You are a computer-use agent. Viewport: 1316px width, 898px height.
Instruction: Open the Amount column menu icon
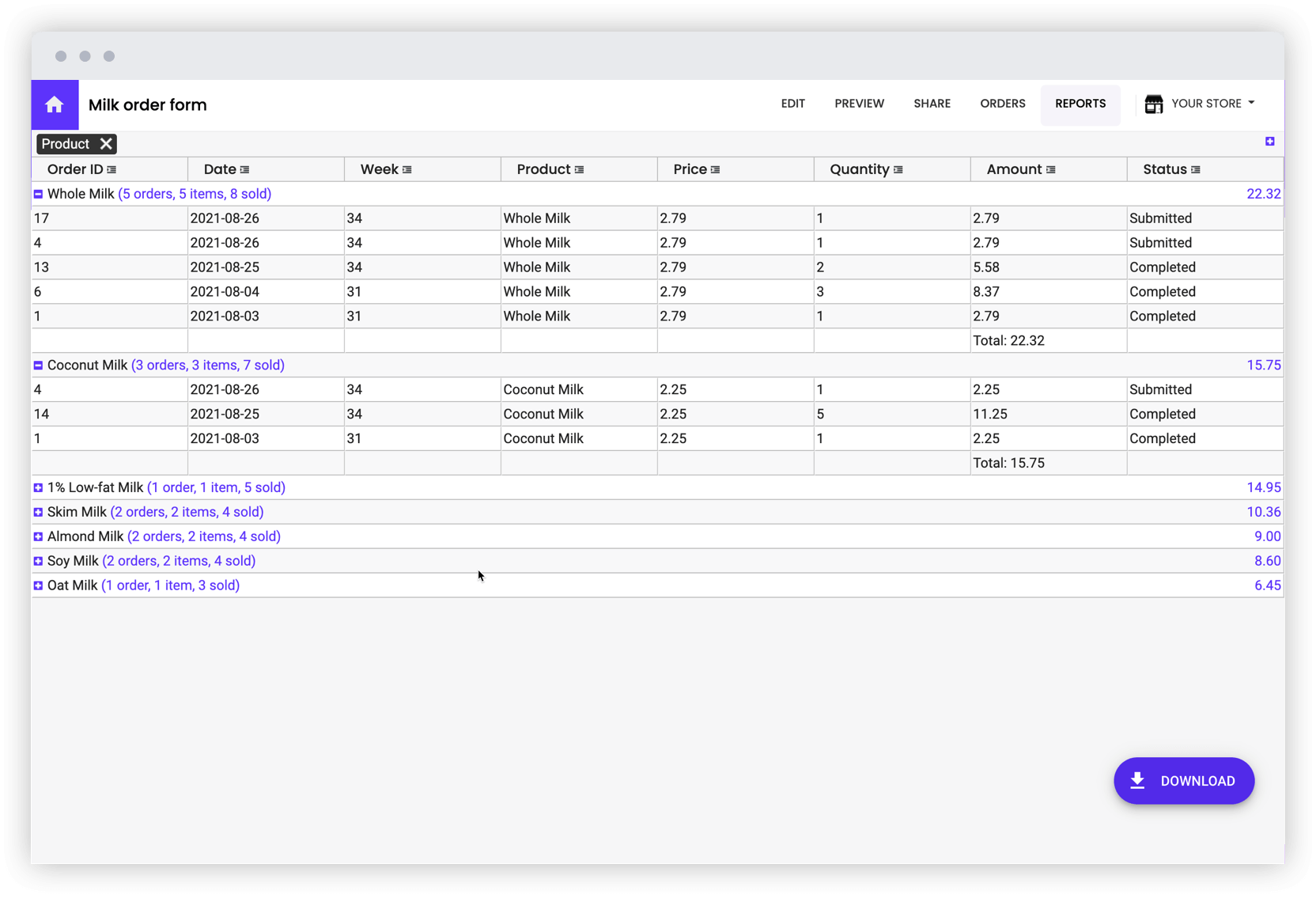coord(1050,169)
